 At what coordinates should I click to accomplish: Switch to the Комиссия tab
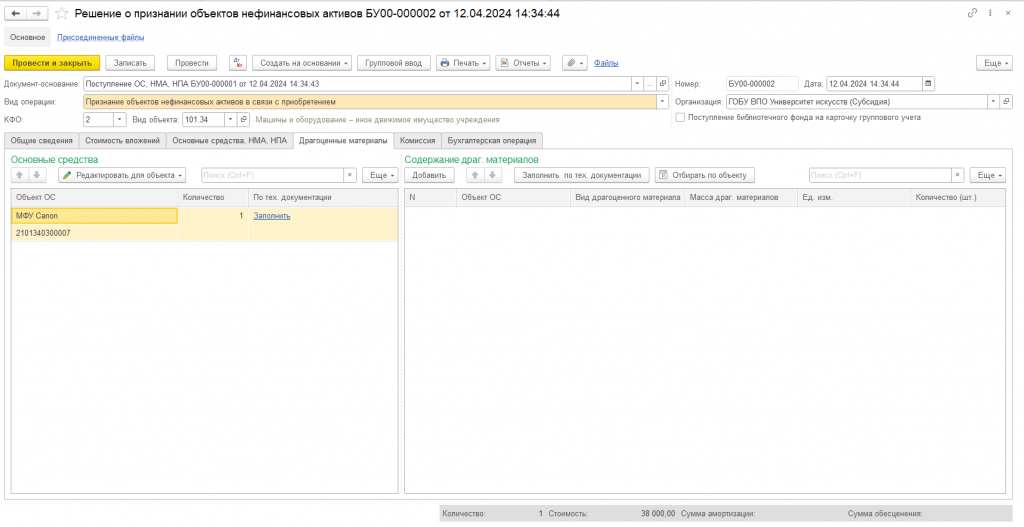pyautogui.click(x=418, y=140)
